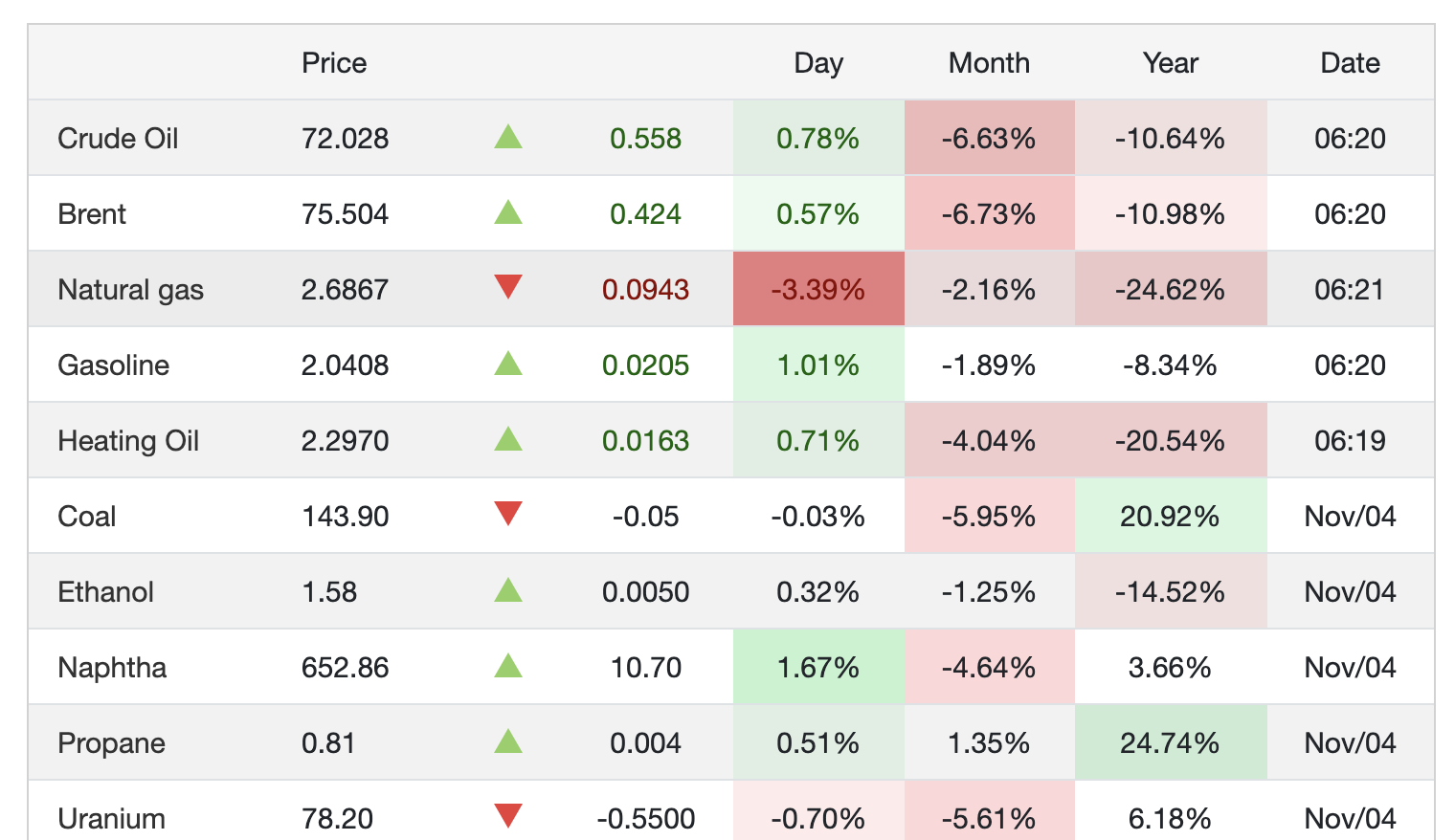Click the green up arrow in Heating Oil row

(x=508, y=439)
